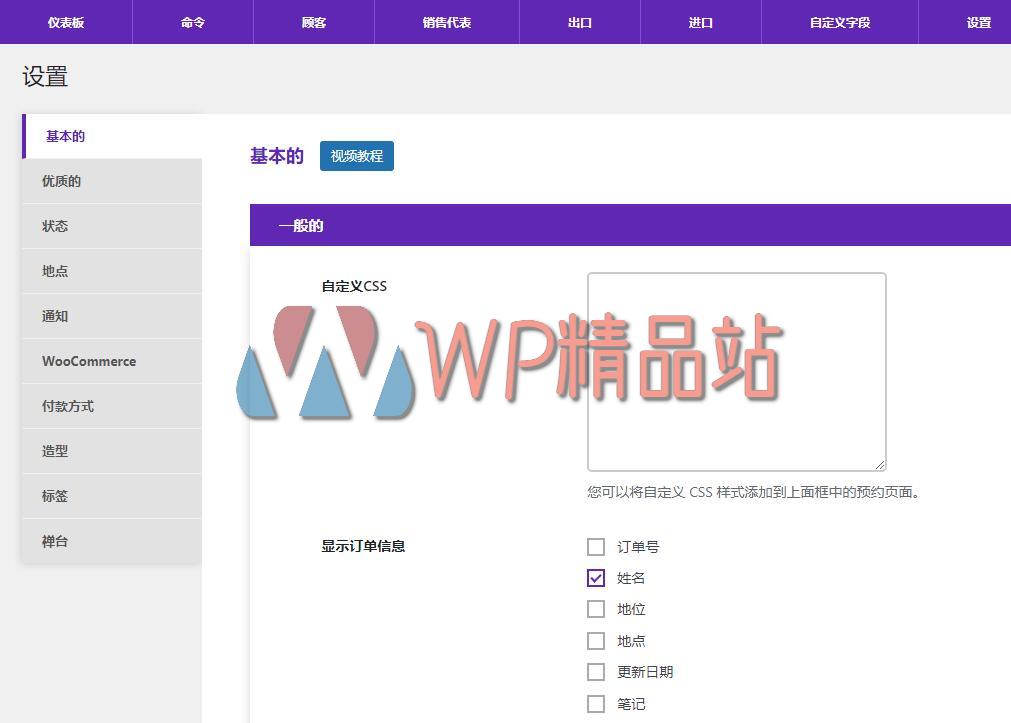
Task: Uncheck the 姓名 checkbox
Action: [x=596, y=578]
